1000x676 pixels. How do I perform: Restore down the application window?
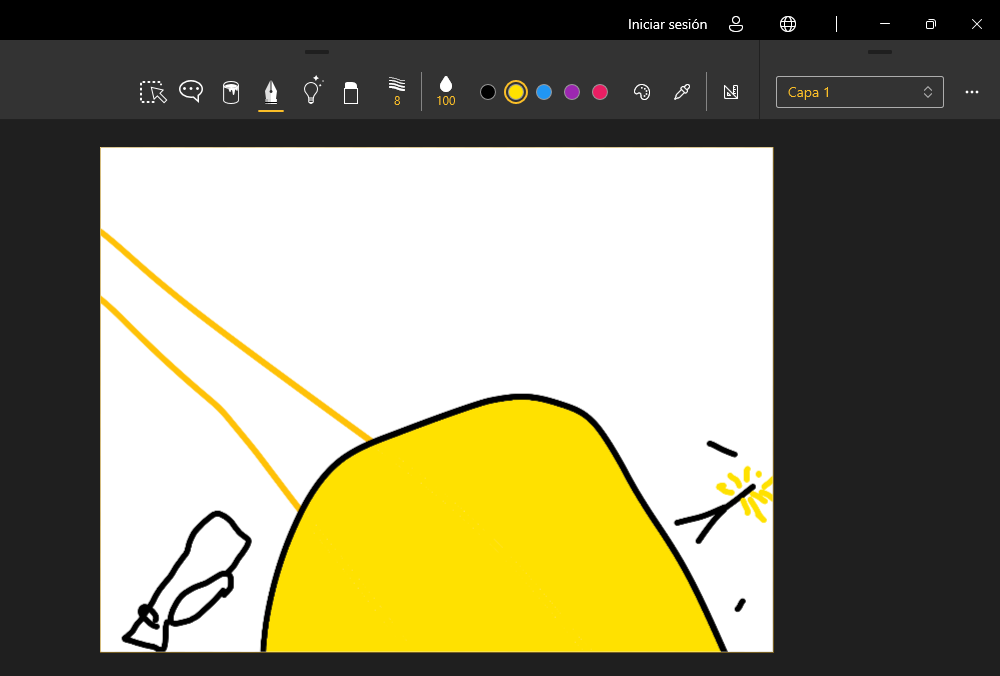[x=931, y=24]
